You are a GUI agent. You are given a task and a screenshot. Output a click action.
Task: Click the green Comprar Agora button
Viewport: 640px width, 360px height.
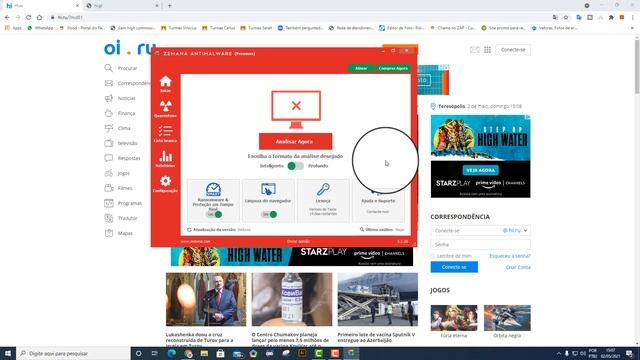[393, 68]
